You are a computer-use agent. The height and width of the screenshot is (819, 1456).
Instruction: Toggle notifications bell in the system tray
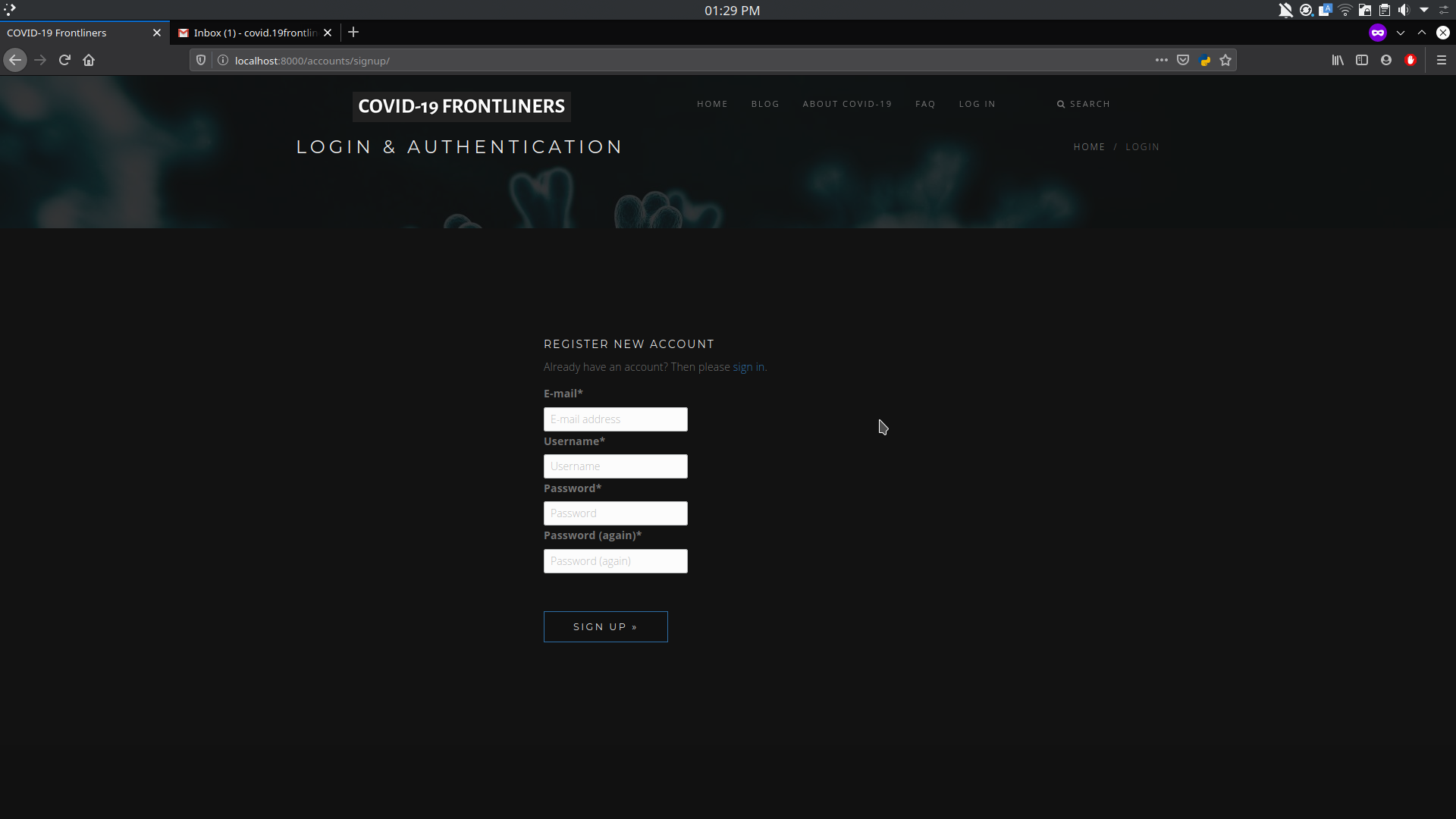tap(1285, 11)
